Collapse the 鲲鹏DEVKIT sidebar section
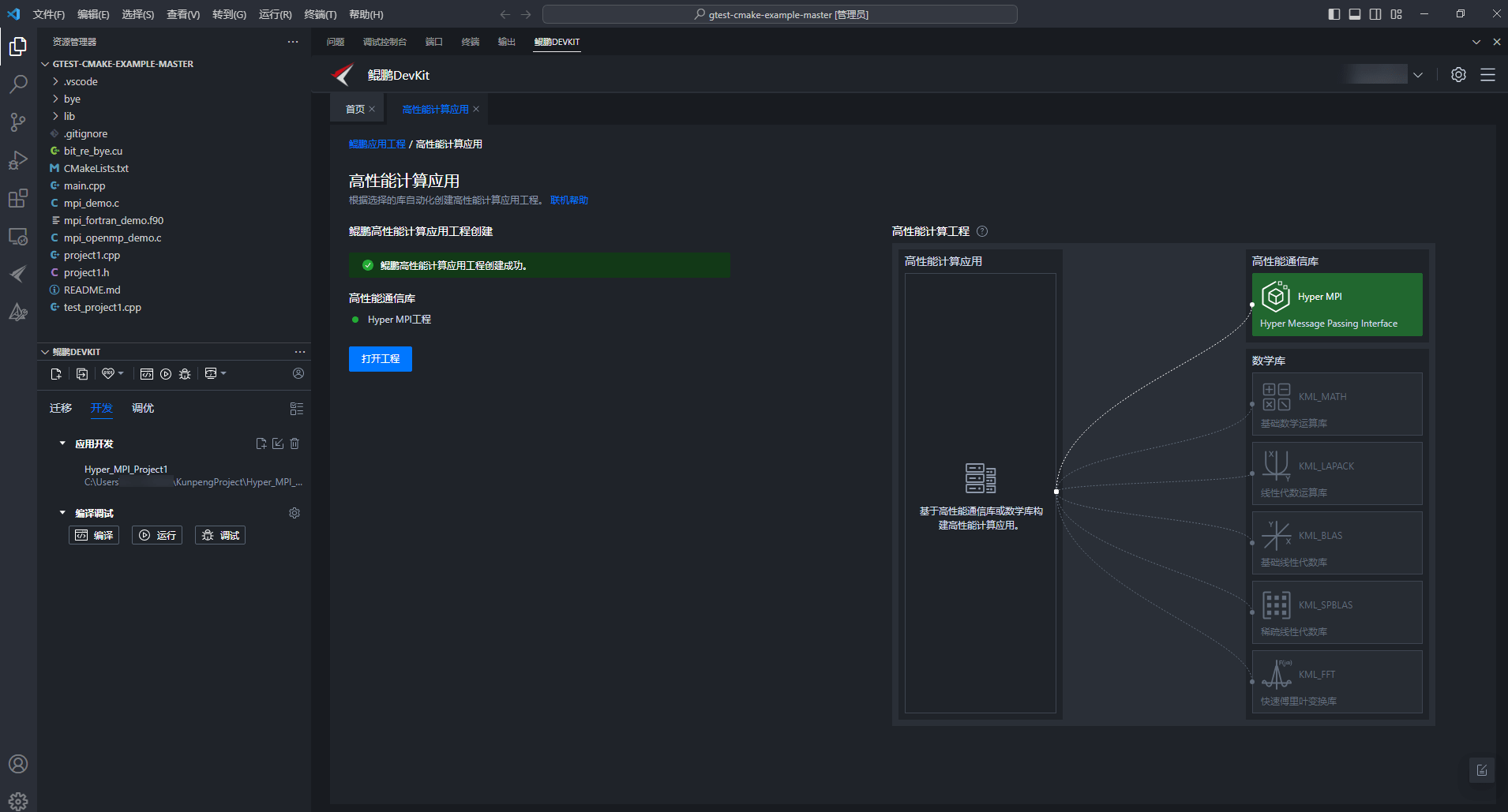Image resolution: width=1508 pixels, height=812 pixels. (x=45, y=352)
